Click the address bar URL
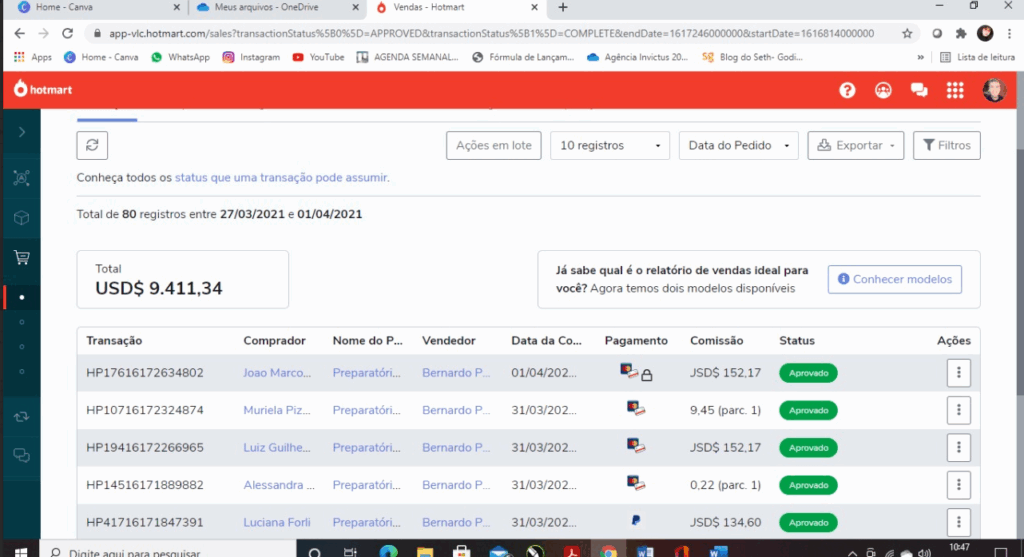 (x=491, y=33)
